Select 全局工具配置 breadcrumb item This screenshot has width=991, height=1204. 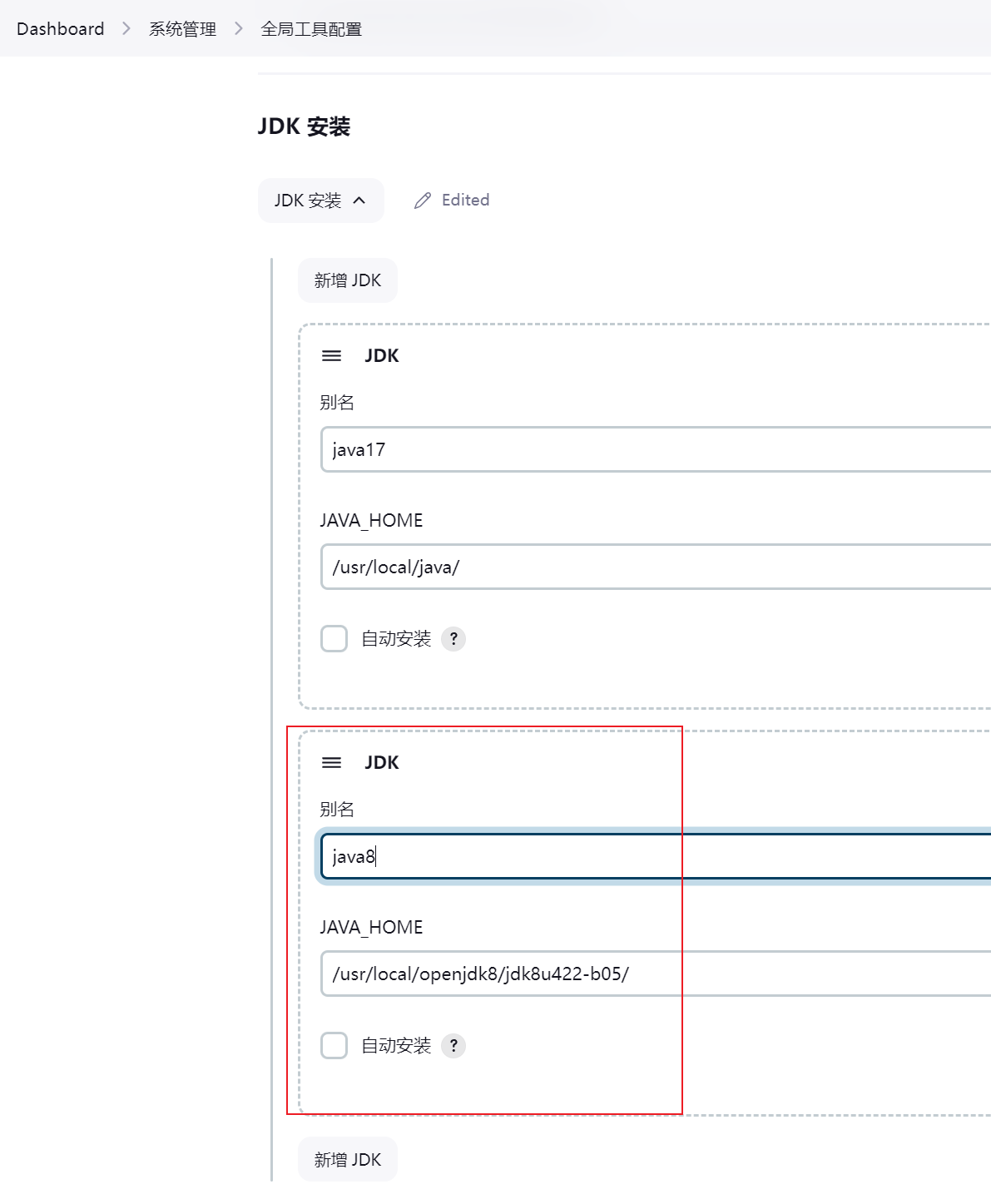coord(311,29)
